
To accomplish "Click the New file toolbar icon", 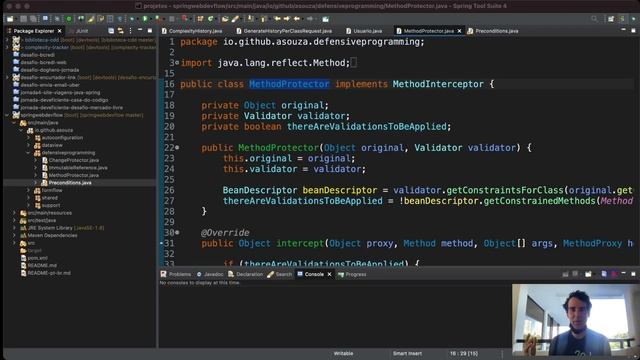I will click(x=10, y=19).
